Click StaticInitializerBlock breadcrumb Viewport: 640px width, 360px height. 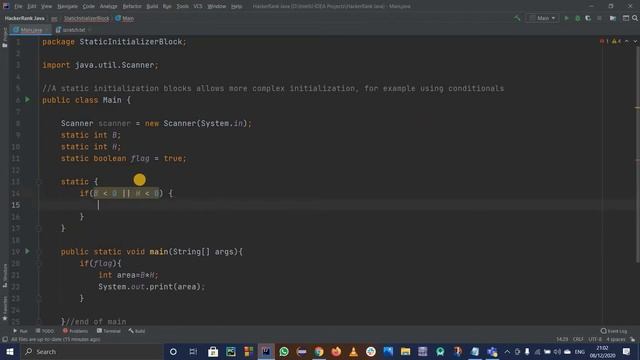click(86, 18)
